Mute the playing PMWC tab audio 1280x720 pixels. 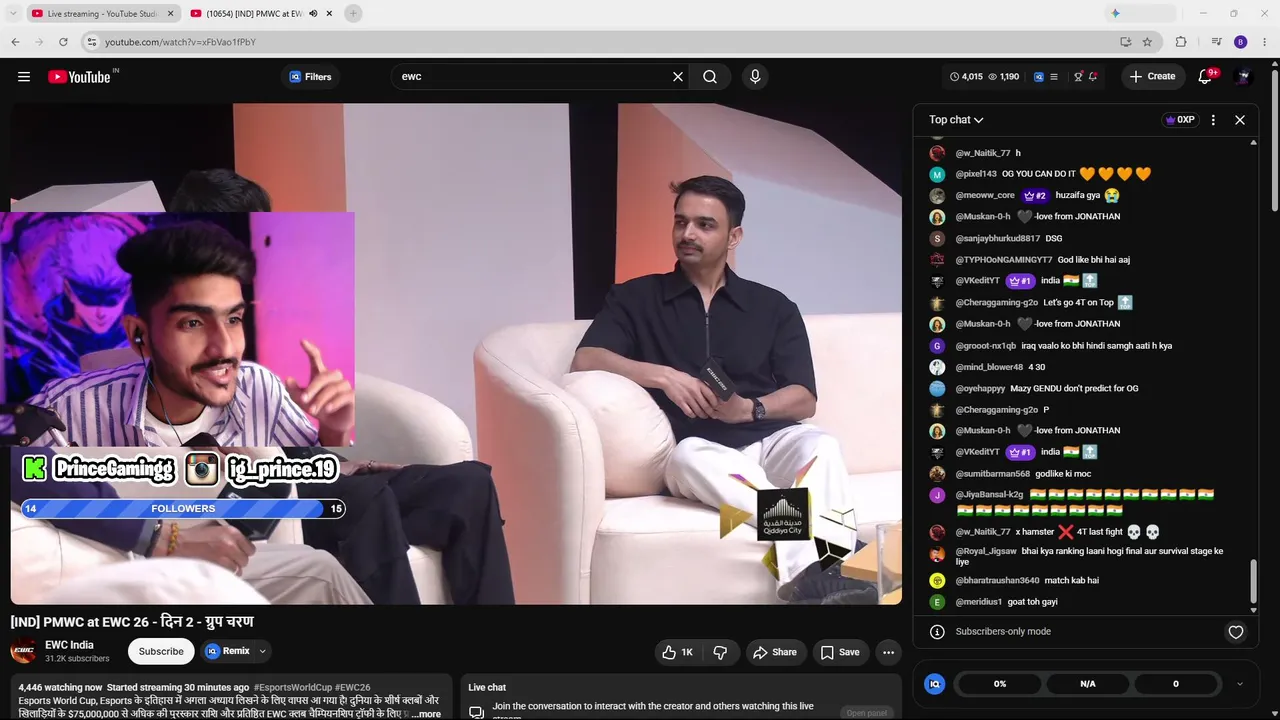click(x=313, y=14)
